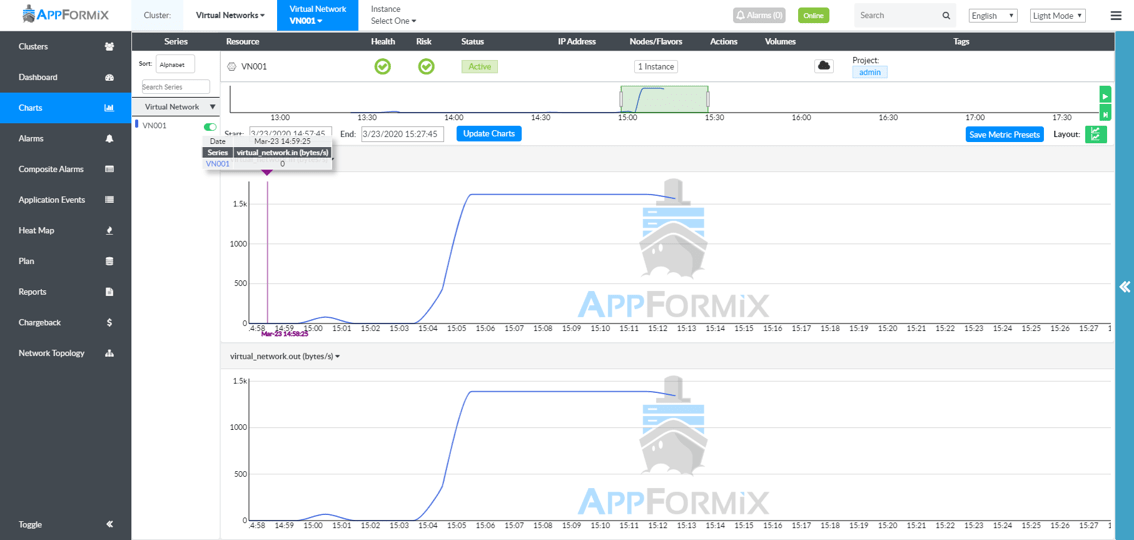Screen dimensions: 1134x540
Task: Click the Plan database icon
Action: tap(109, 261)
